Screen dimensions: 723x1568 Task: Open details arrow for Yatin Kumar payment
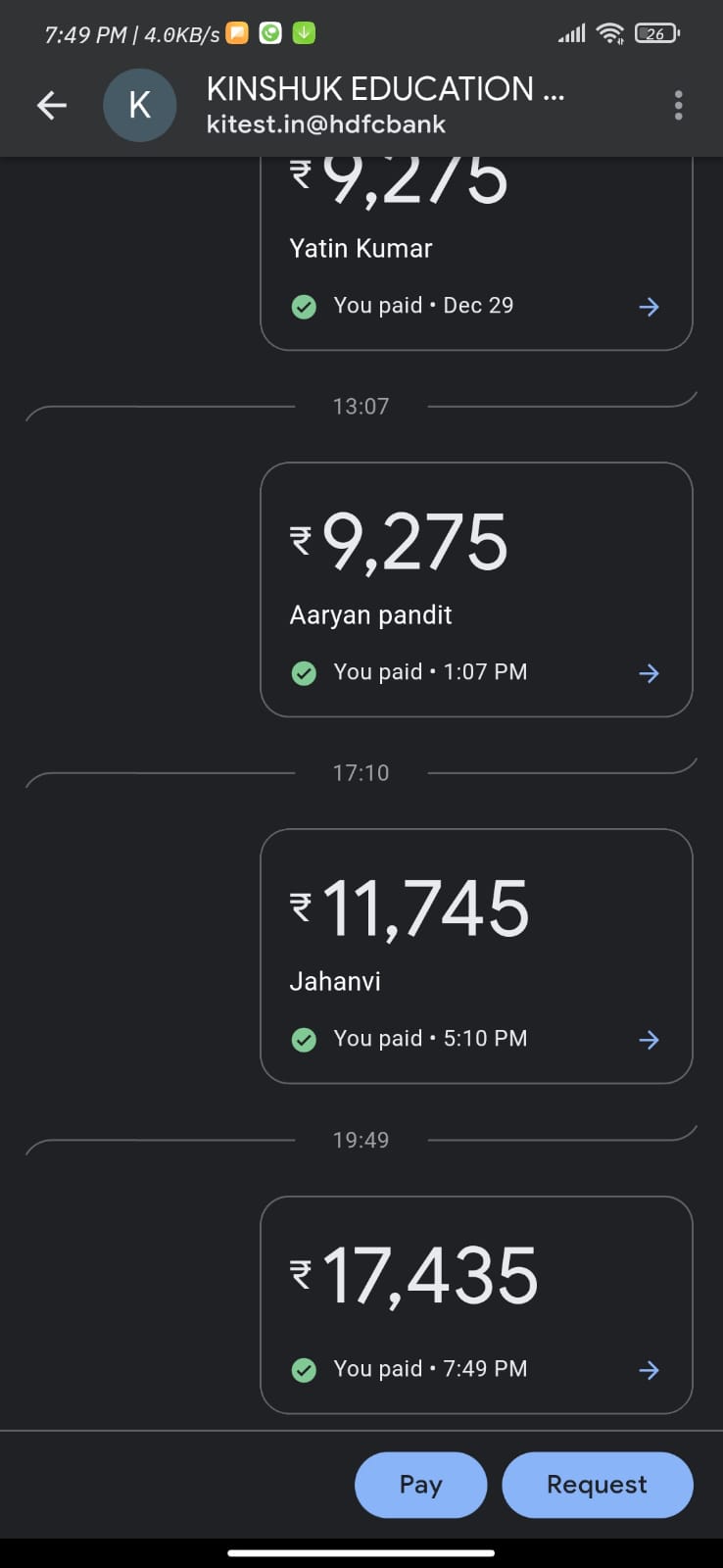pos(649,307)
